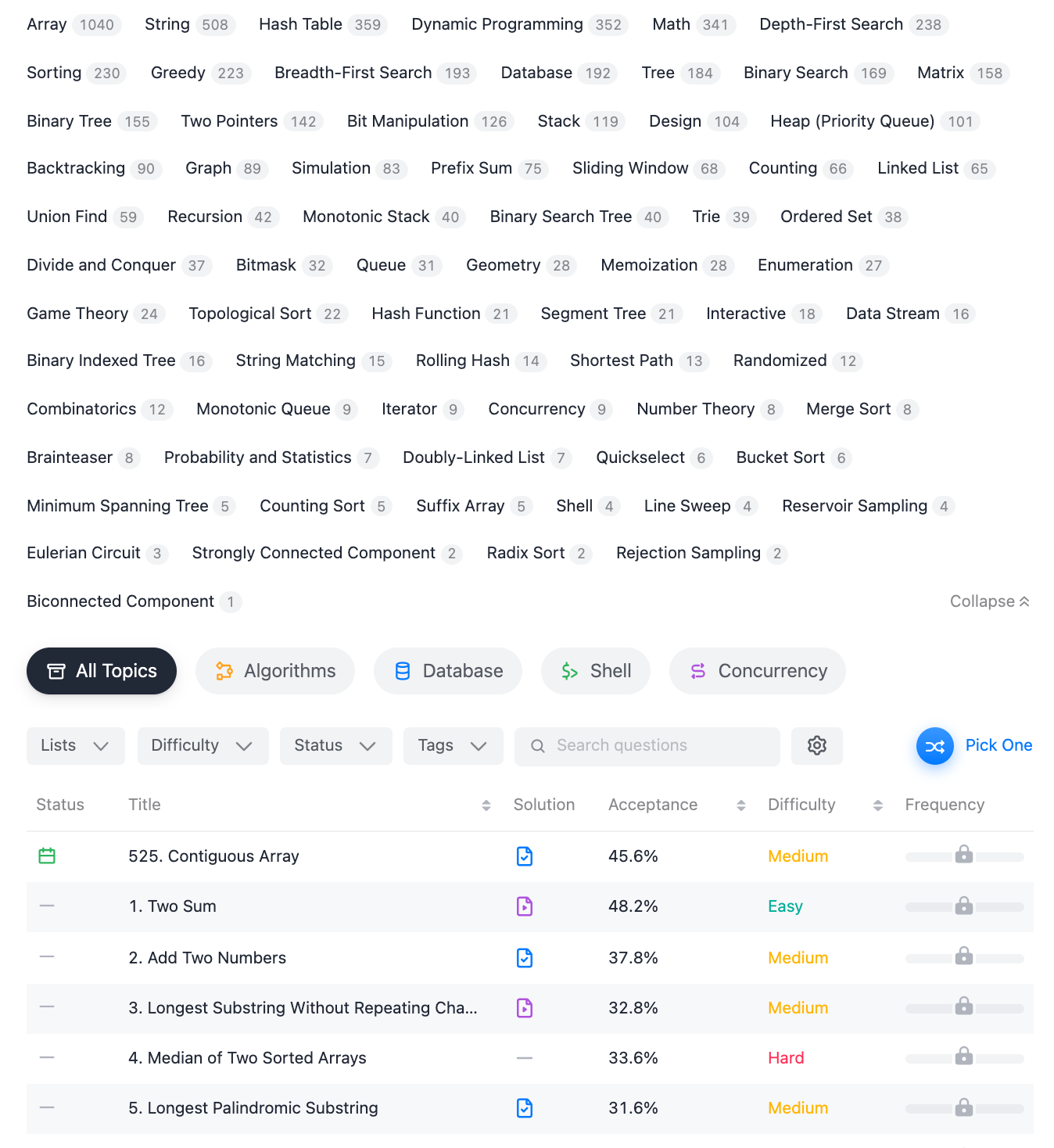Screen dimensions: 1054x1148
Task: Open solution icon for Longest Palindromic Substring
Action: [x=525, y=1108]
